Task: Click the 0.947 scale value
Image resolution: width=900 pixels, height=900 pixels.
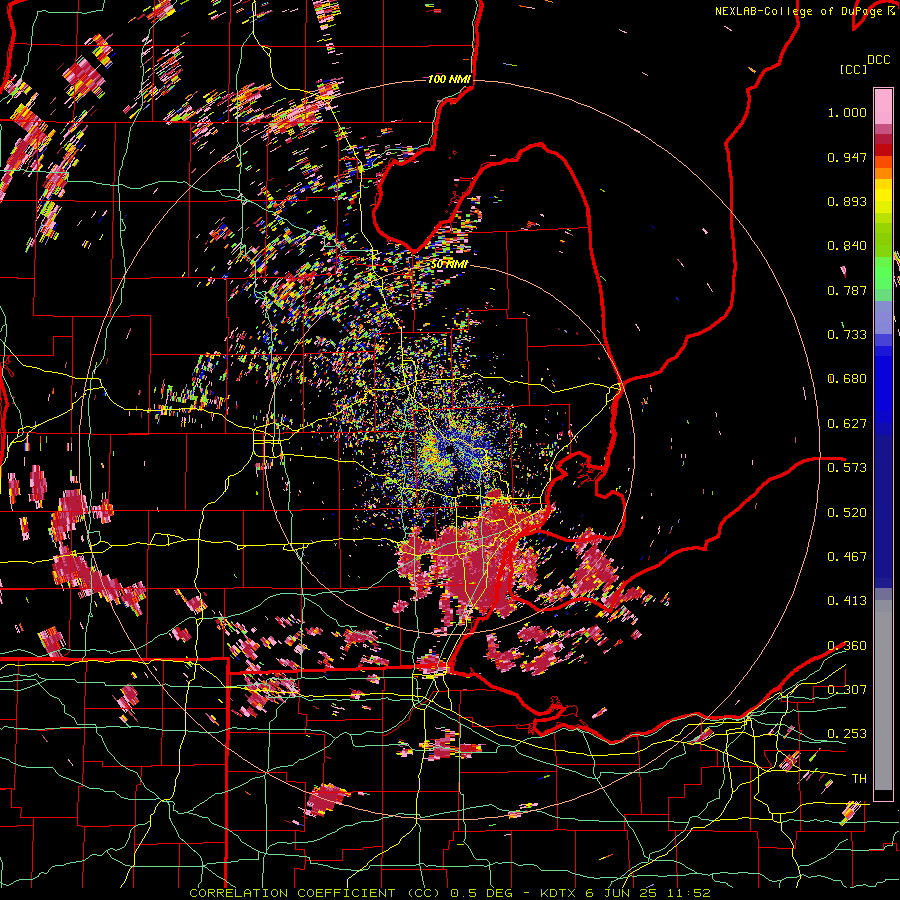Action: point(847,157)
